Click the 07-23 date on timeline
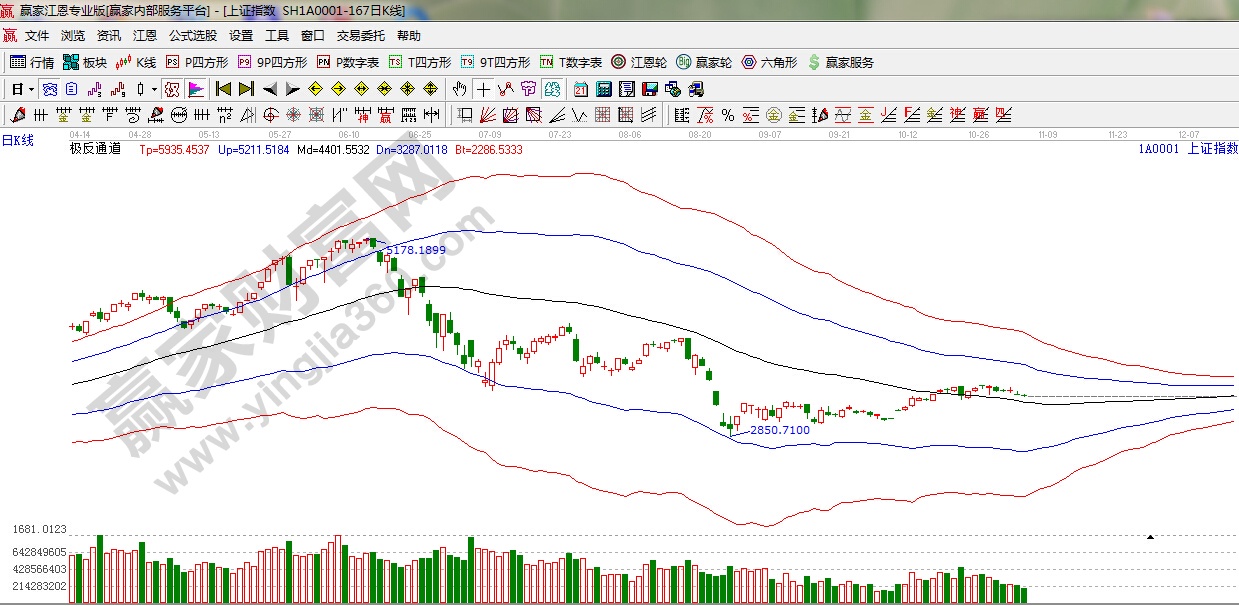 tap(560, 133)
